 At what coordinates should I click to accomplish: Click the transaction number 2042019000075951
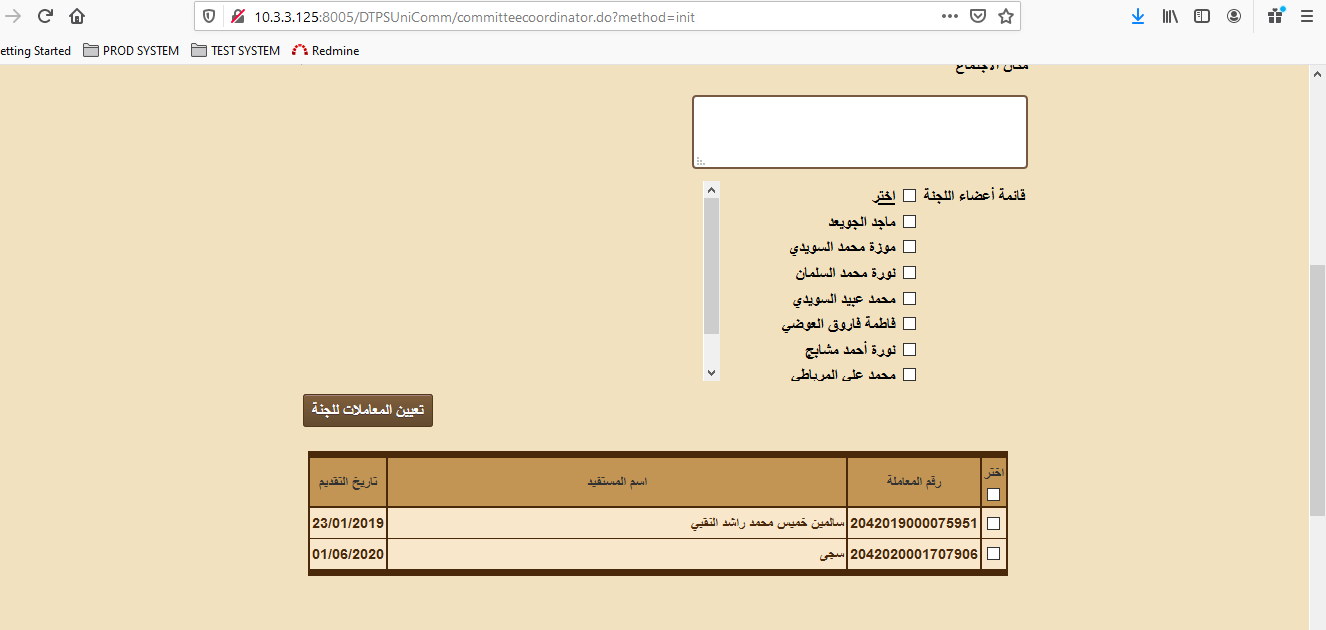tap(914, 523)
